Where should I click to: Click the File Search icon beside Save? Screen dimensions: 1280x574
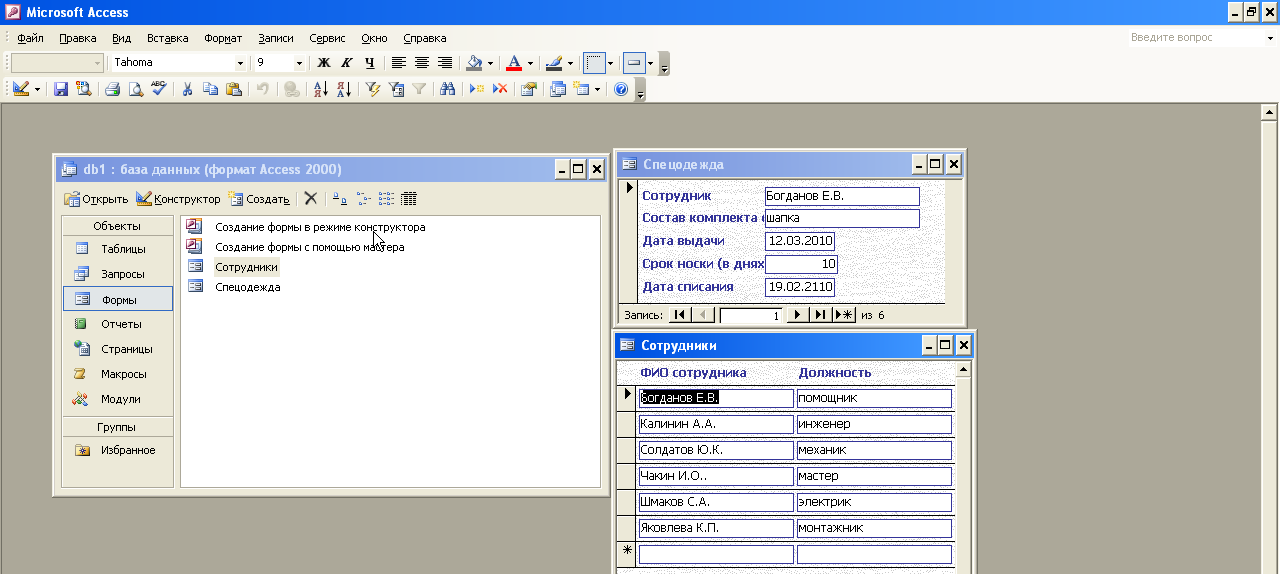click(83, 89)
